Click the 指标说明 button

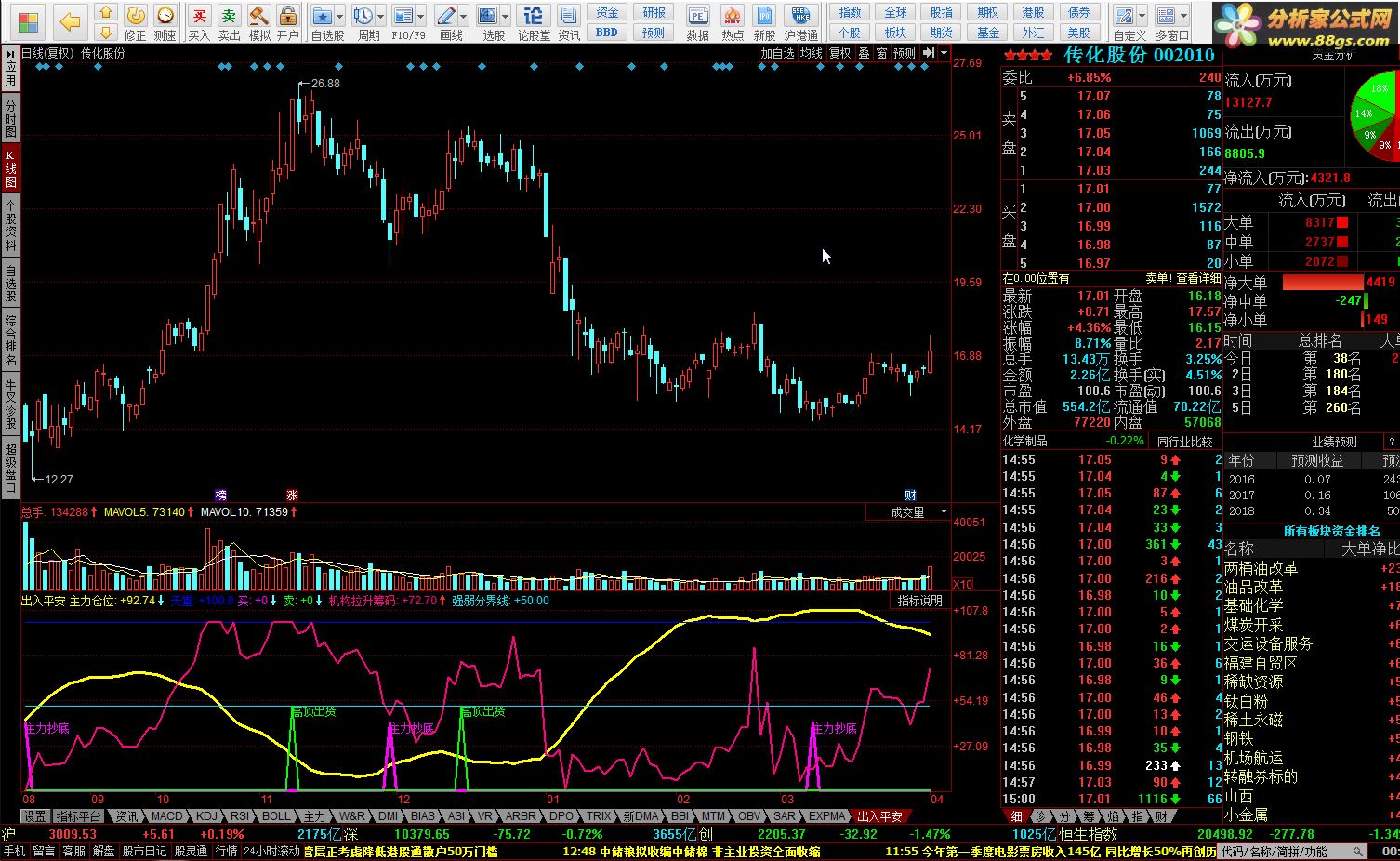(x=919, y=601)
